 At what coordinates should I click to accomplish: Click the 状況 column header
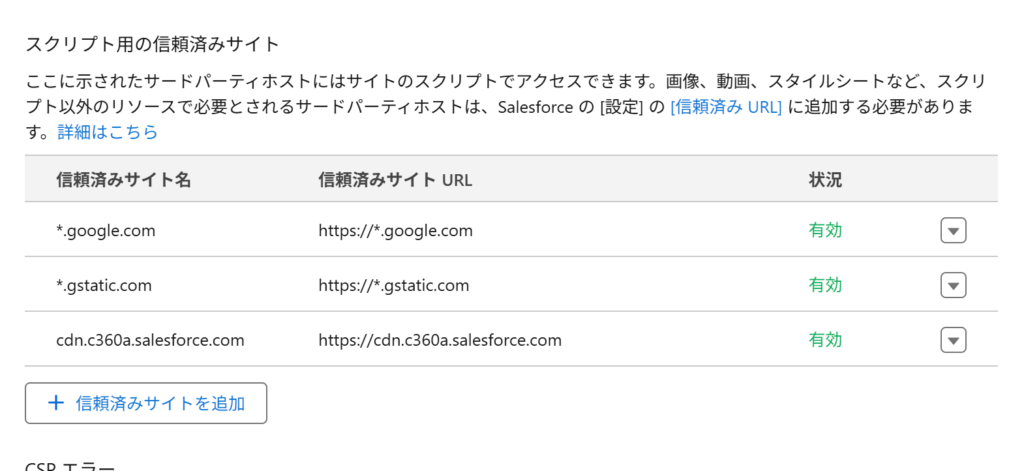pyautogui.click(x=825, y=180)
